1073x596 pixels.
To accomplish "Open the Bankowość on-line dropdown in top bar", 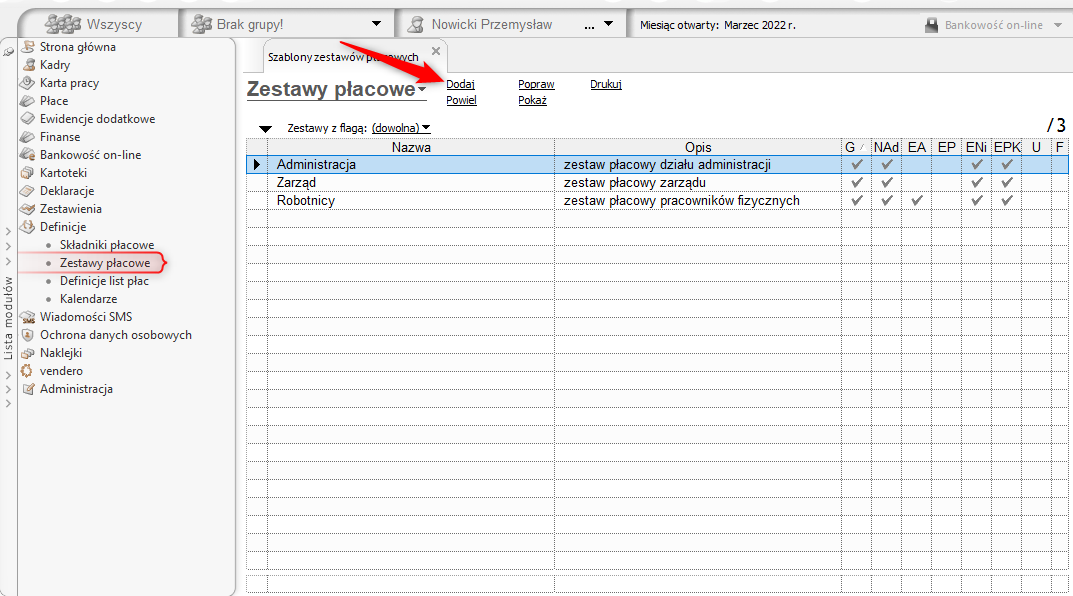I will [1058, 25].
